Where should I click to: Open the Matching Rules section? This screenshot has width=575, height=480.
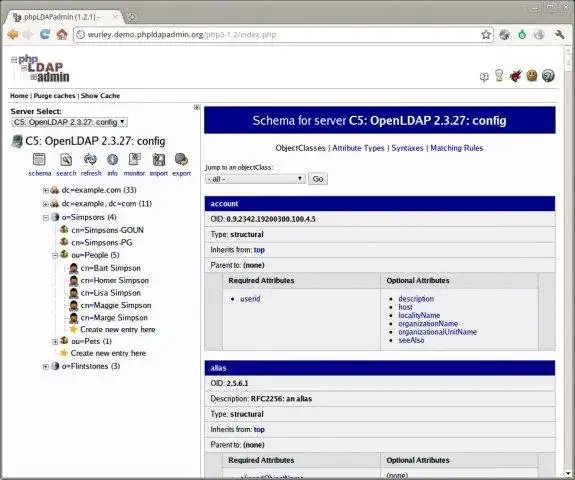457,148
